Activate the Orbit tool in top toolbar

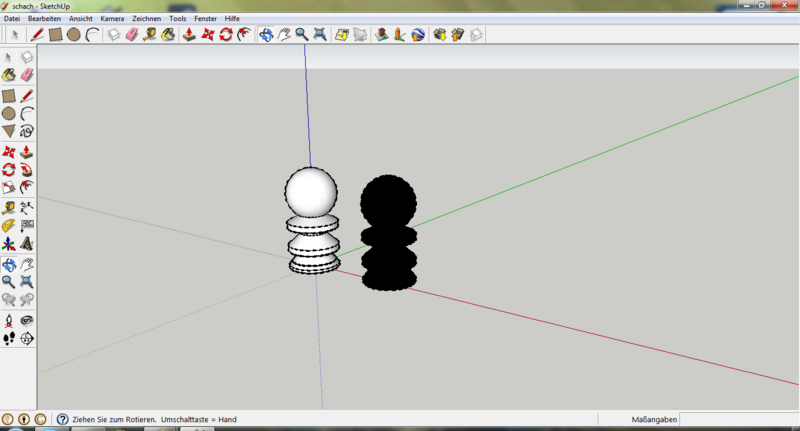265,35
